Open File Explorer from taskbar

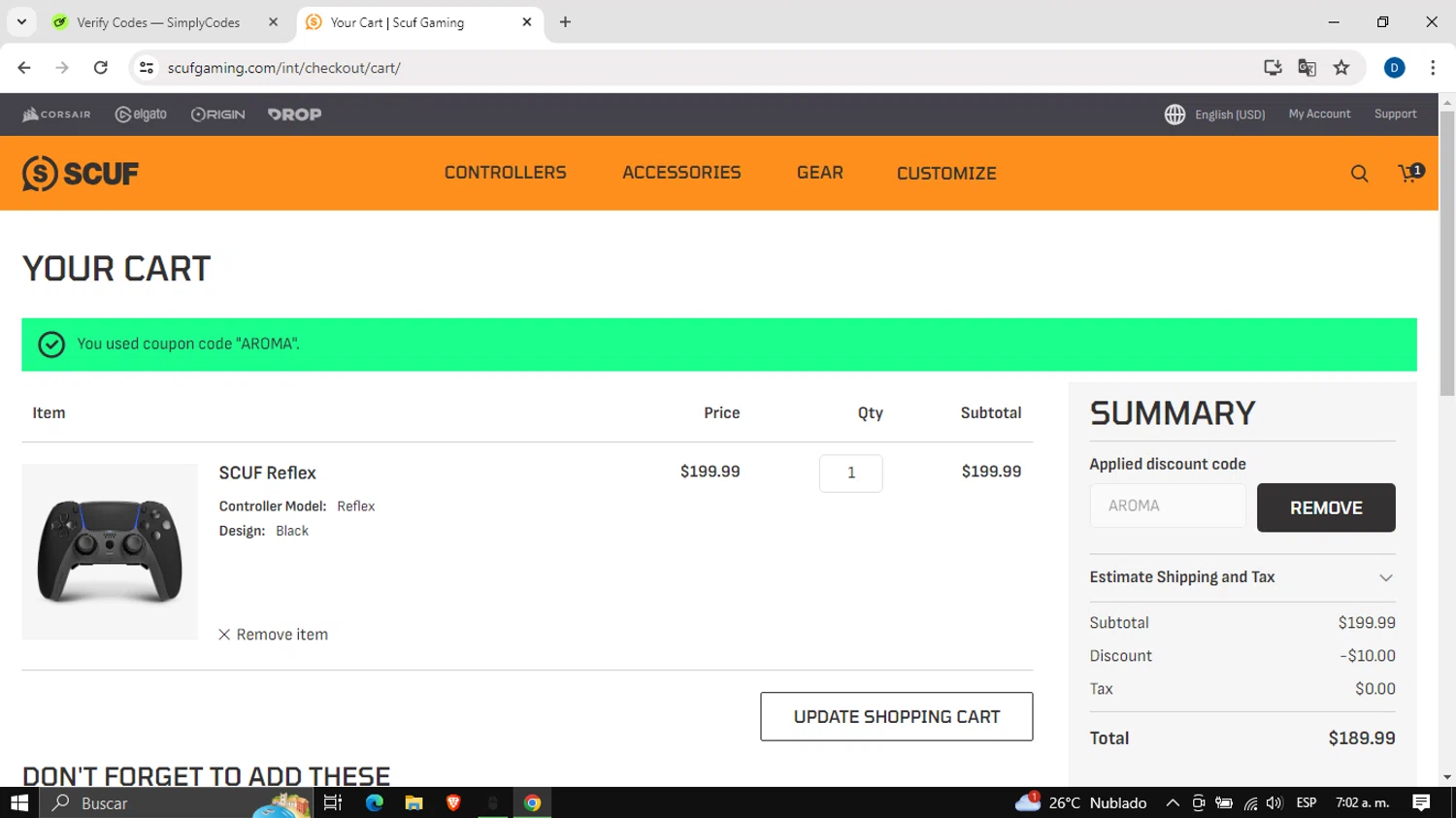(414, 802)
